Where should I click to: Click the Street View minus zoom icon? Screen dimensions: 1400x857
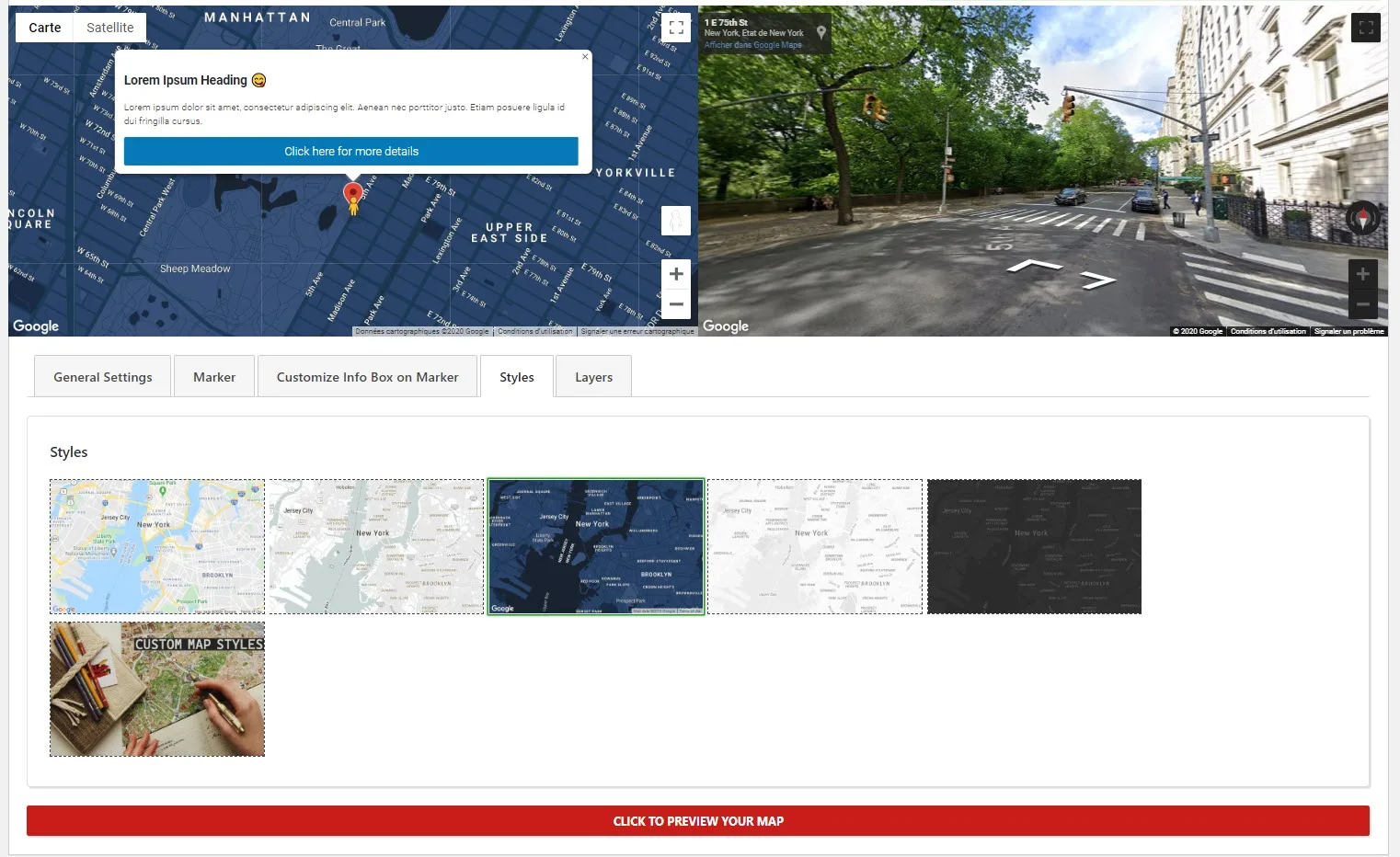[1363, 303]
